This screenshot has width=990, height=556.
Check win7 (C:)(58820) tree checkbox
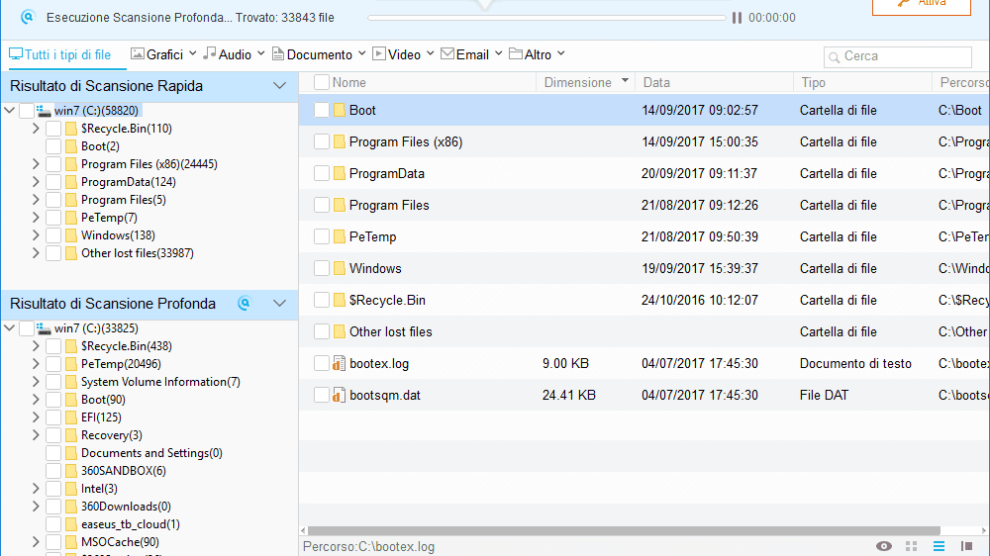click(x=27, y=110)
